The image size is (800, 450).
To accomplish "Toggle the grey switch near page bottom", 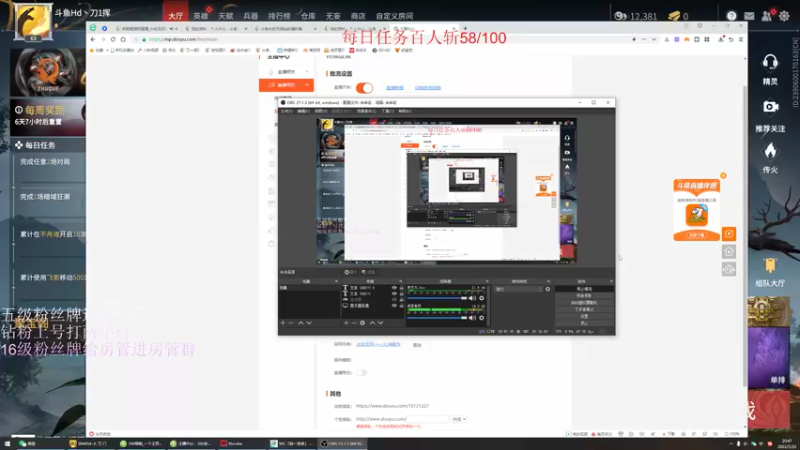I will [x=361, y=372].
